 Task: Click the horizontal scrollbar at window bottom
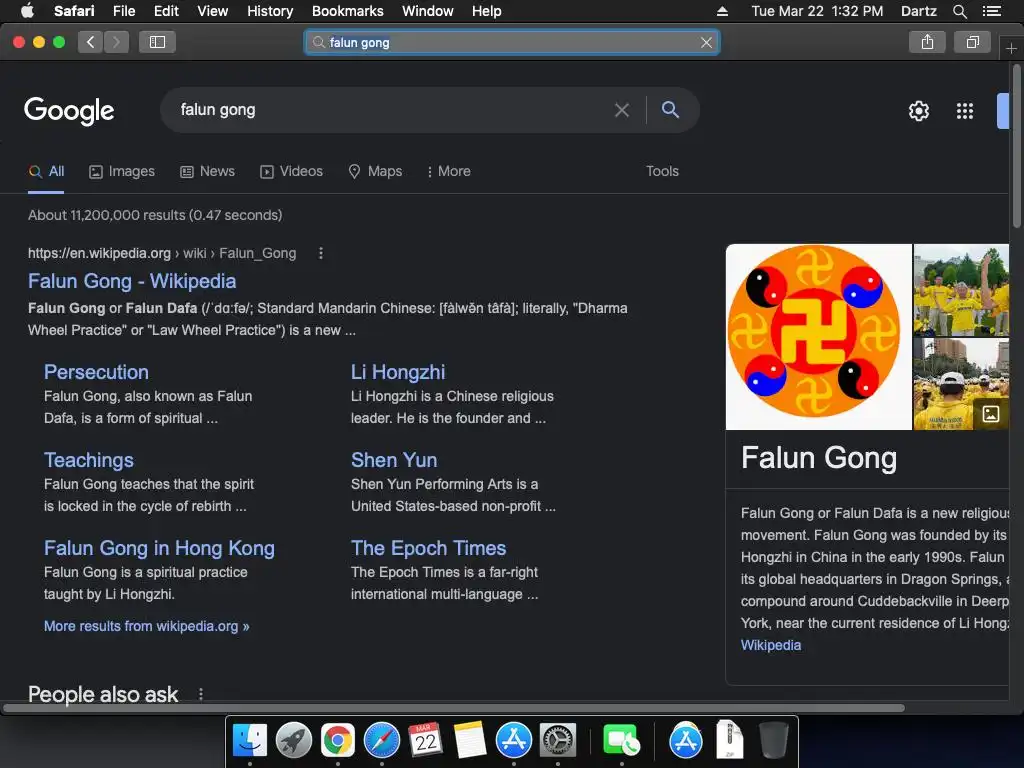(x=454, y=708)
